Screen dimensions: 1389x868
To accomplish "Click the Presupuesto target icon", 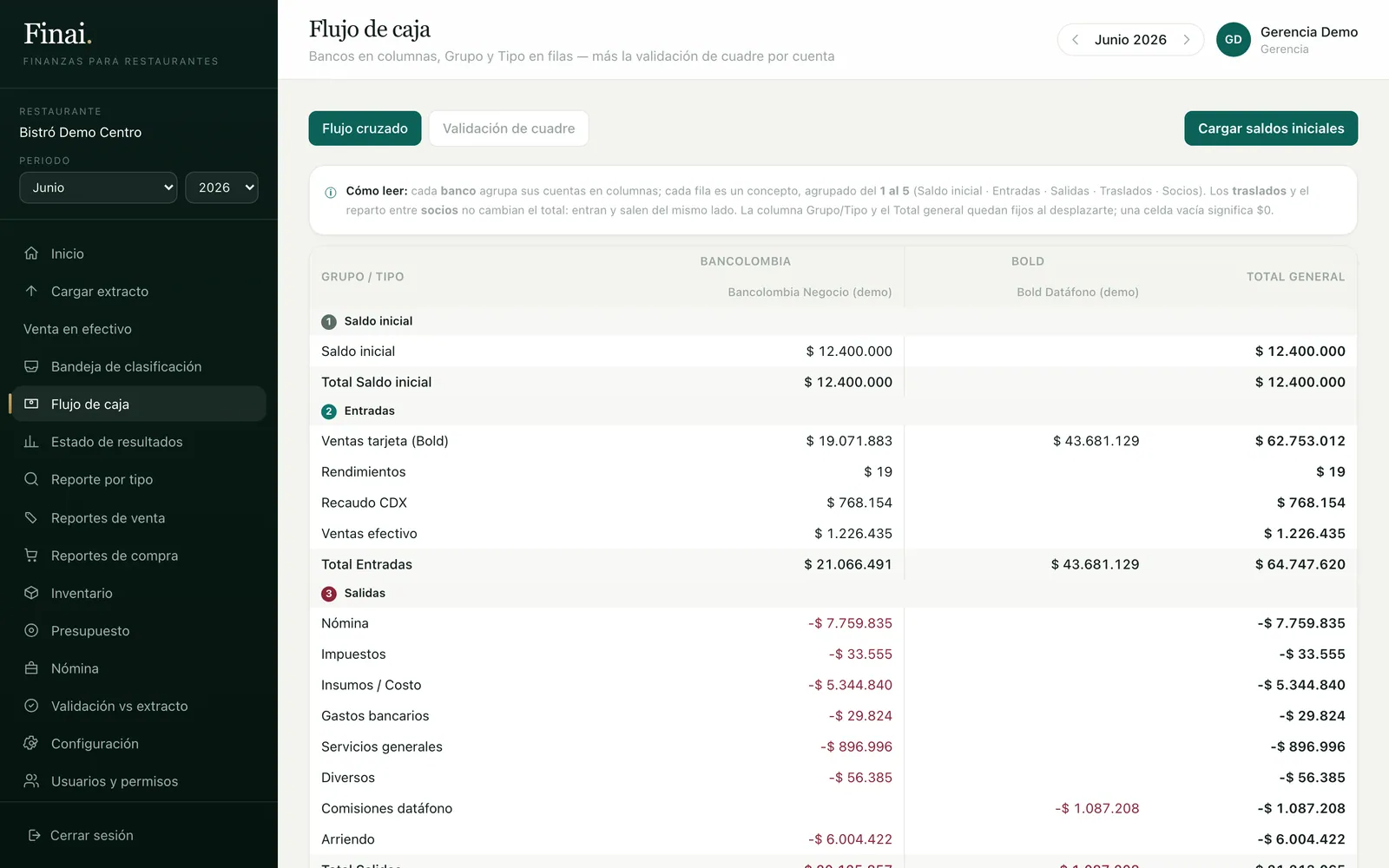I will [x=31, y=630].
